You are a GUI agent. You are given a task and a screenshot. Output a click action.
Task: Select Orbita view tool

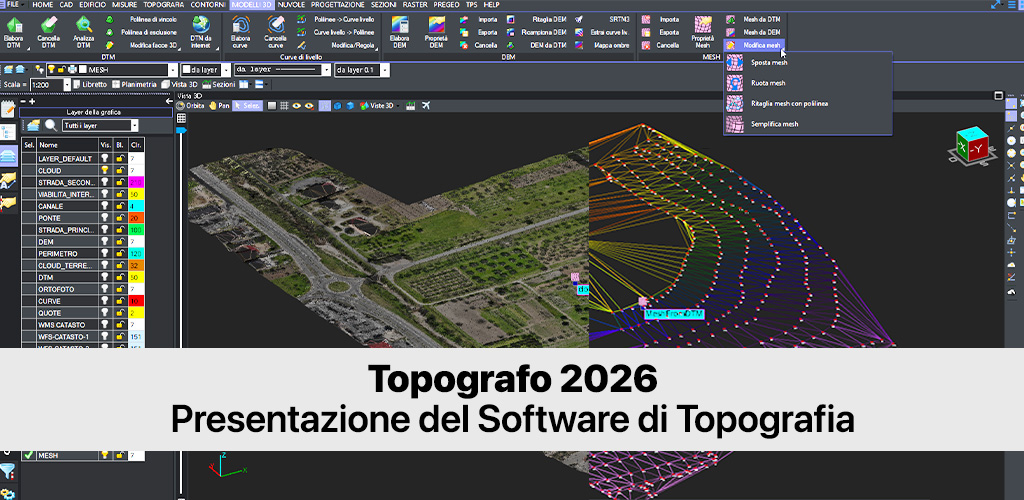(x=190, y=105)
